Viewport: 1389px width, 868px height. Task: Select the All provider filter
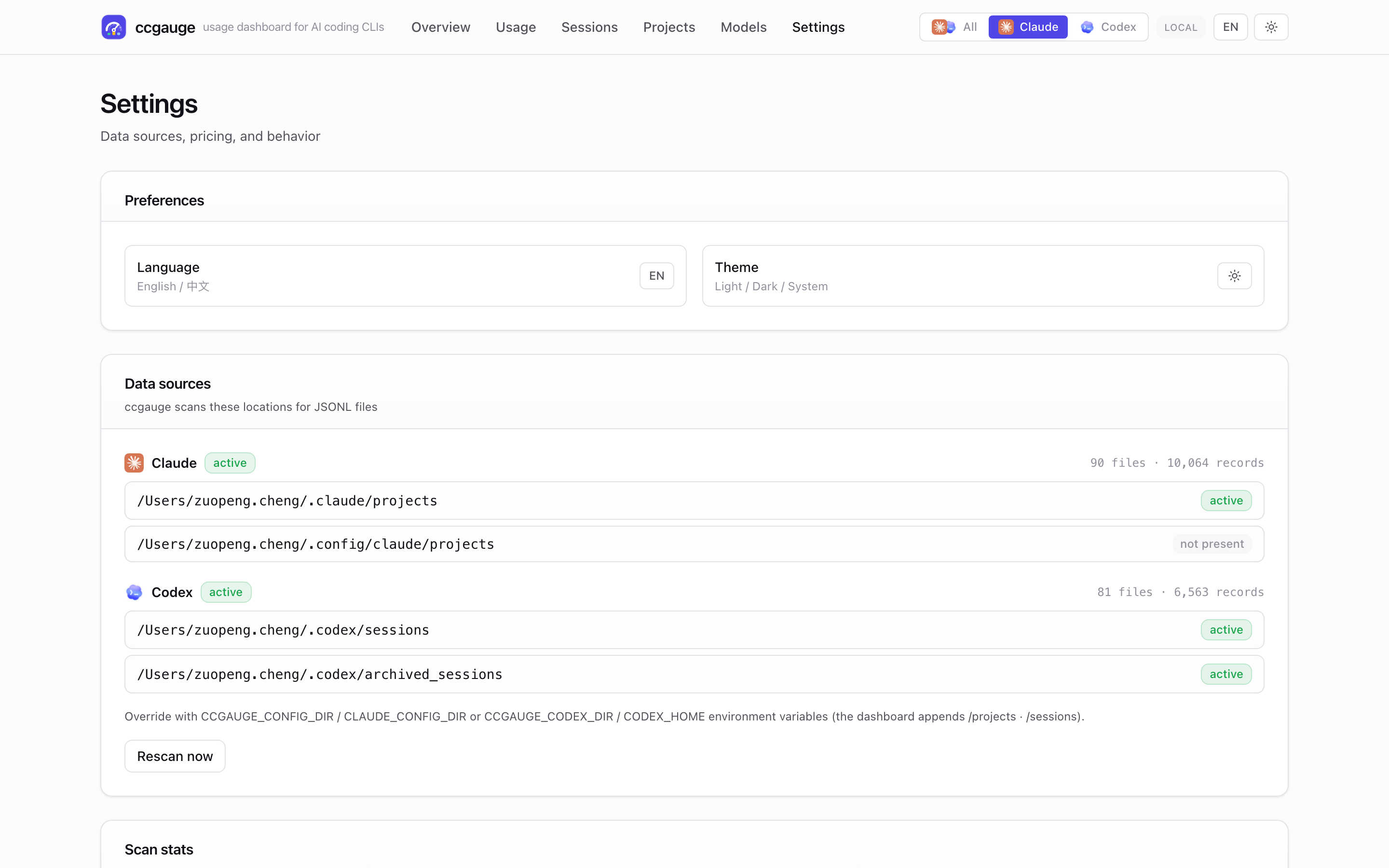click(954, 27)
